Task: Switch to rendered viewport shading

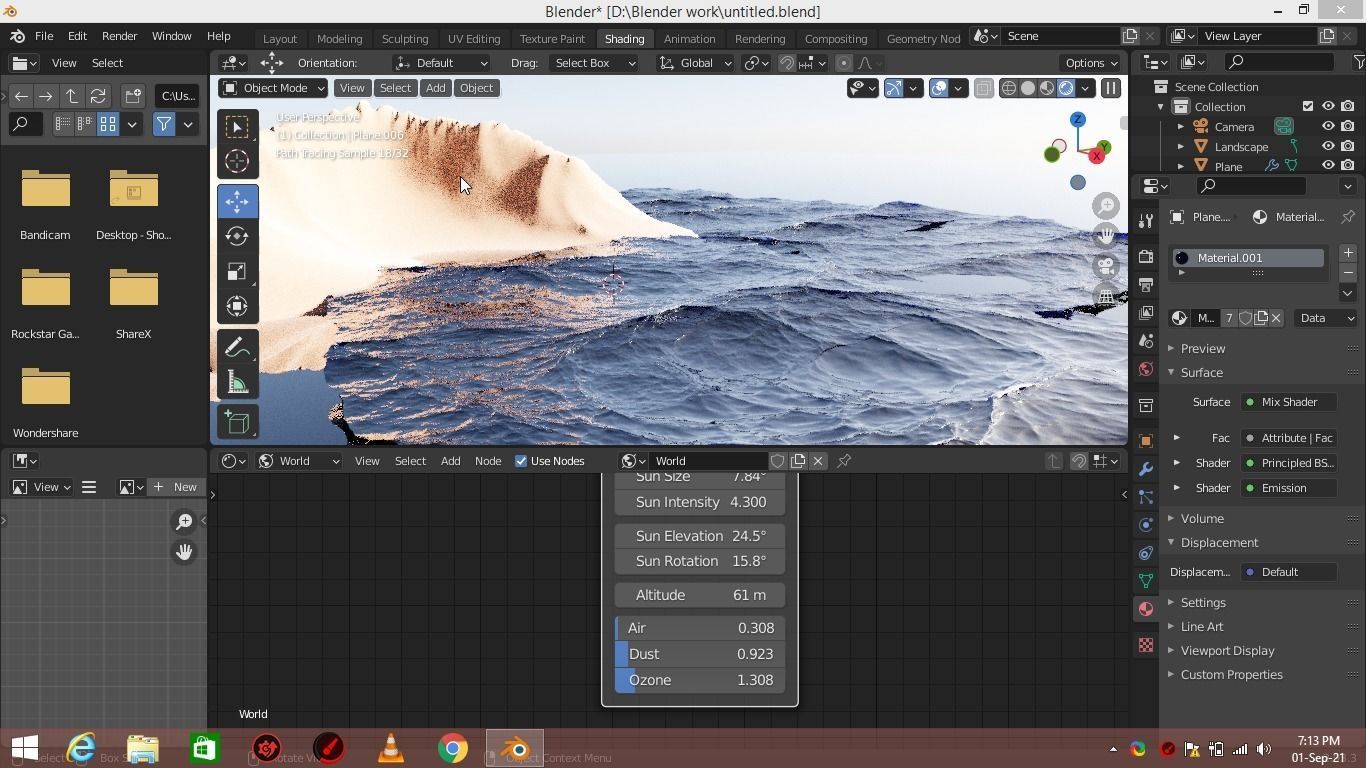Action: pos(1066,88)
